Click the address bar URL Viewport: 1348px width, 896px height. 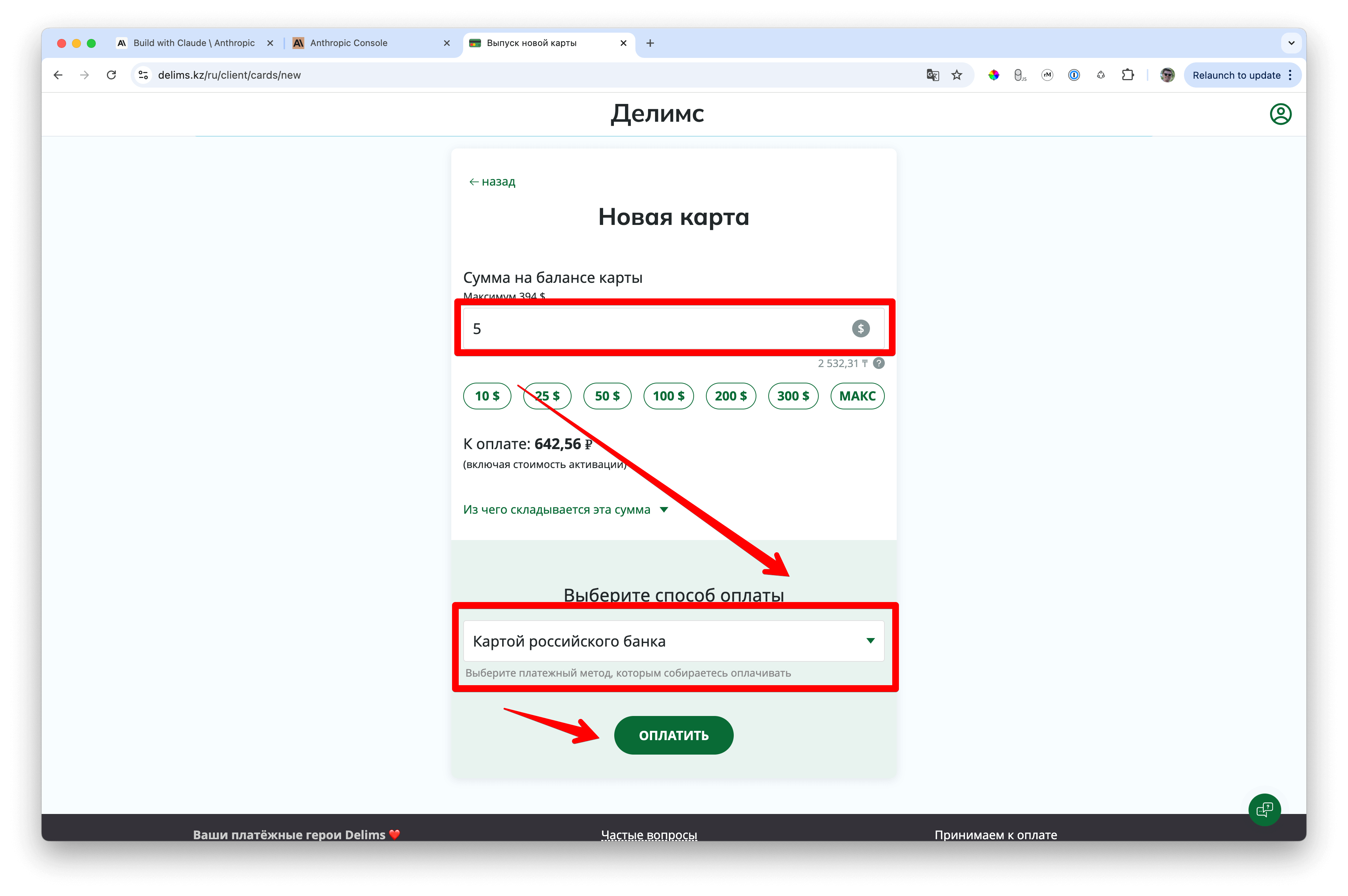[x=229, y=75]
